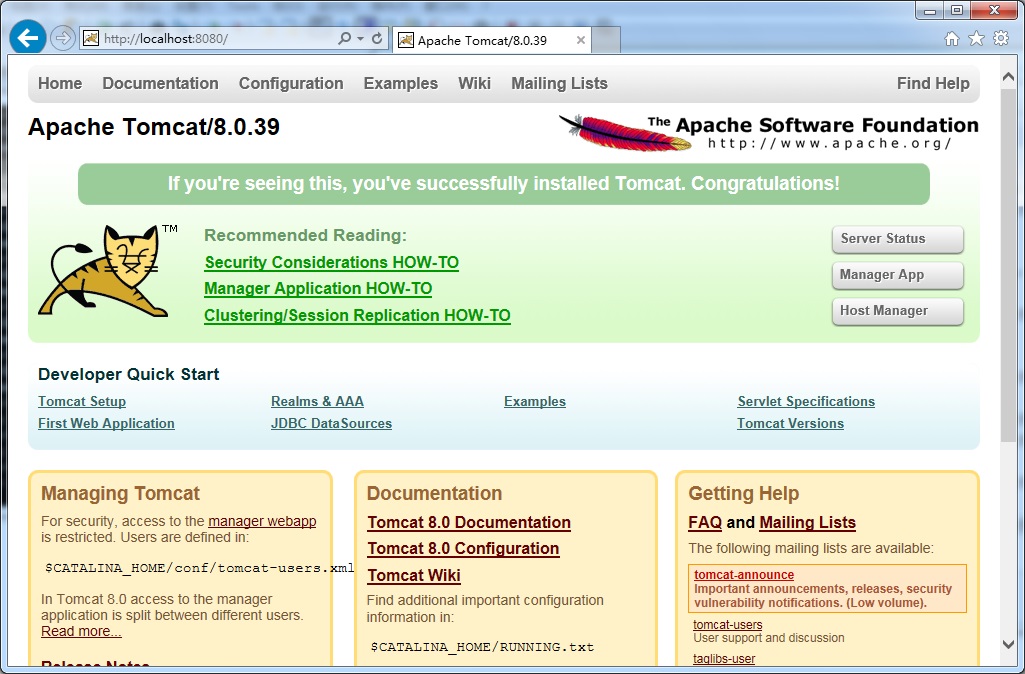1025x674 pixels.
Task: Open Realms & AAA link
Action: pos(317,401)
